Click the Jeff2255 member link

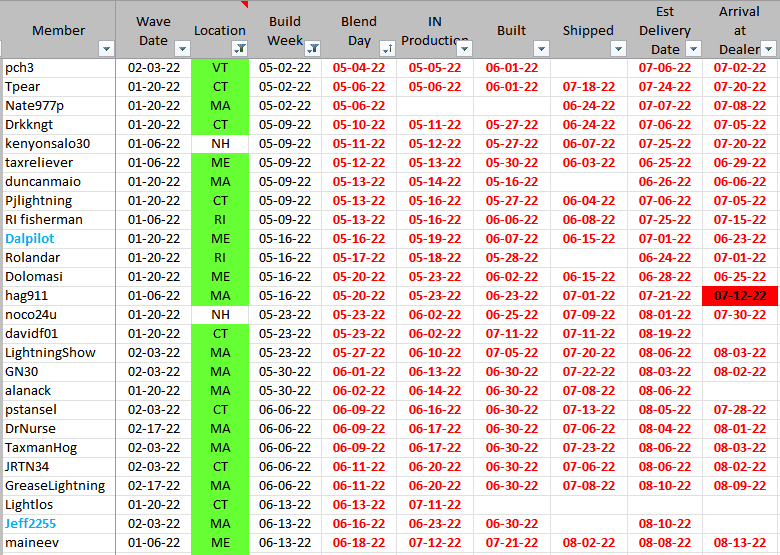pos(30,523)
